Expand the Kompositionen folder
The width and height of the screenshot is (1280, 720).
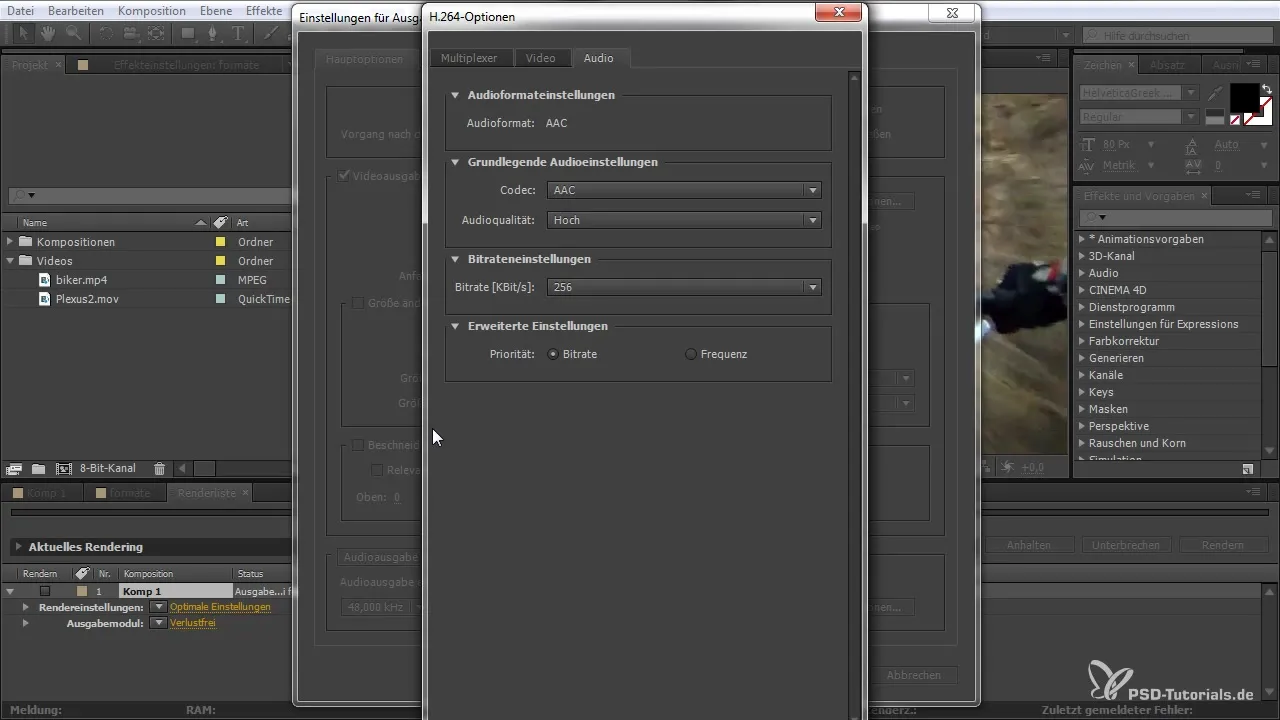pyautogui.click(x=10, y=242)
